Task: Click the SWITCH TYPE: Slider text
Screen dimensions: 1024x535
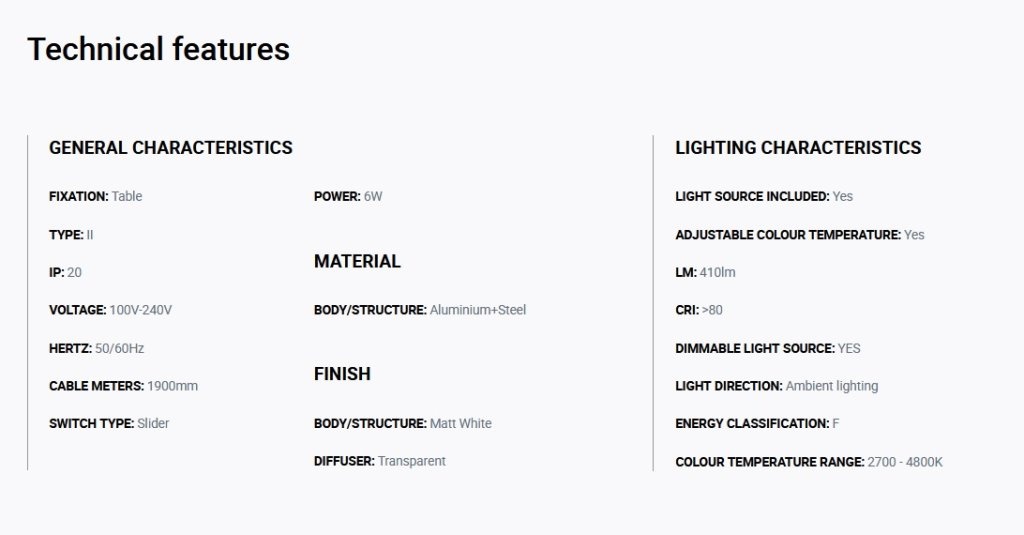Action: coord(109,423)
